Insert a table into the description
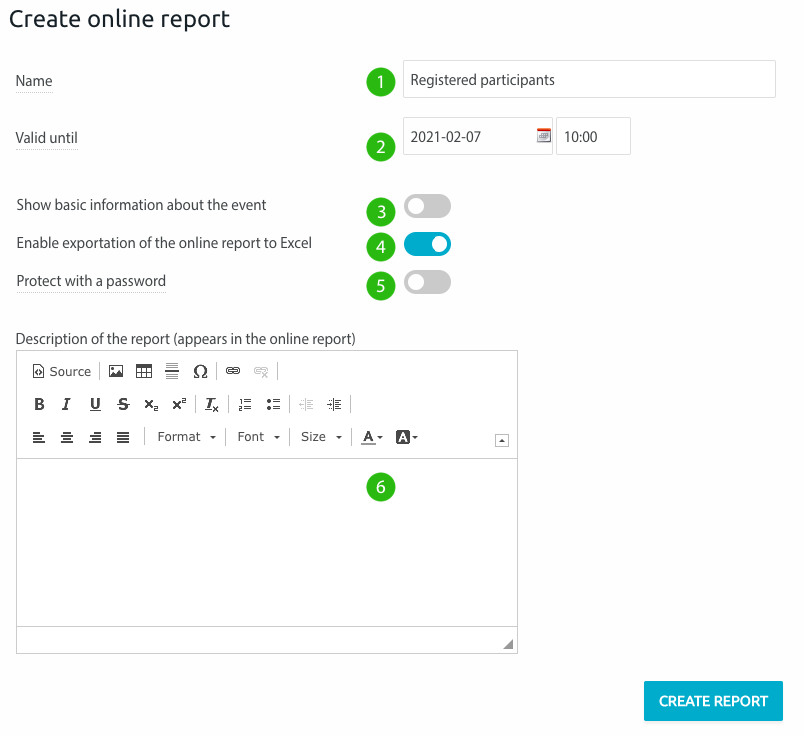This screenshot has height=736, width=804. 144,370
